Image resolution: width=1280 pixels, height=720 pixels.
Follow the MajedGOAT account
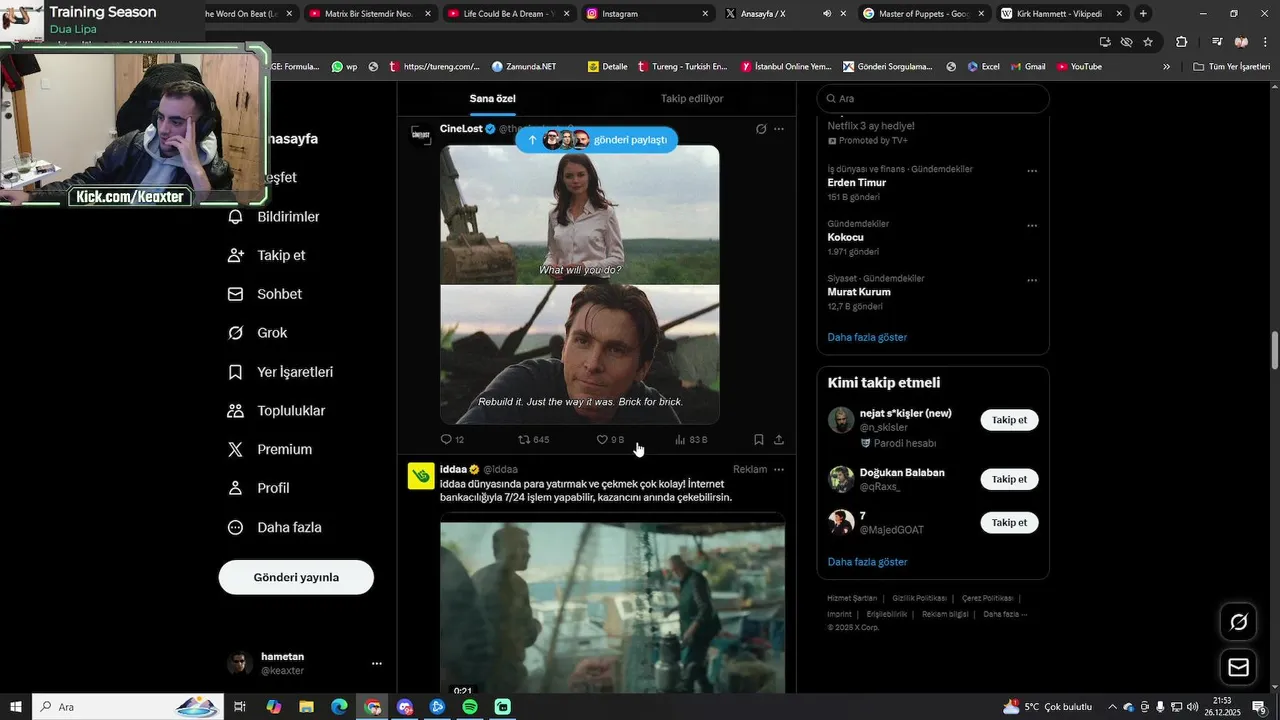point(1009,522)
